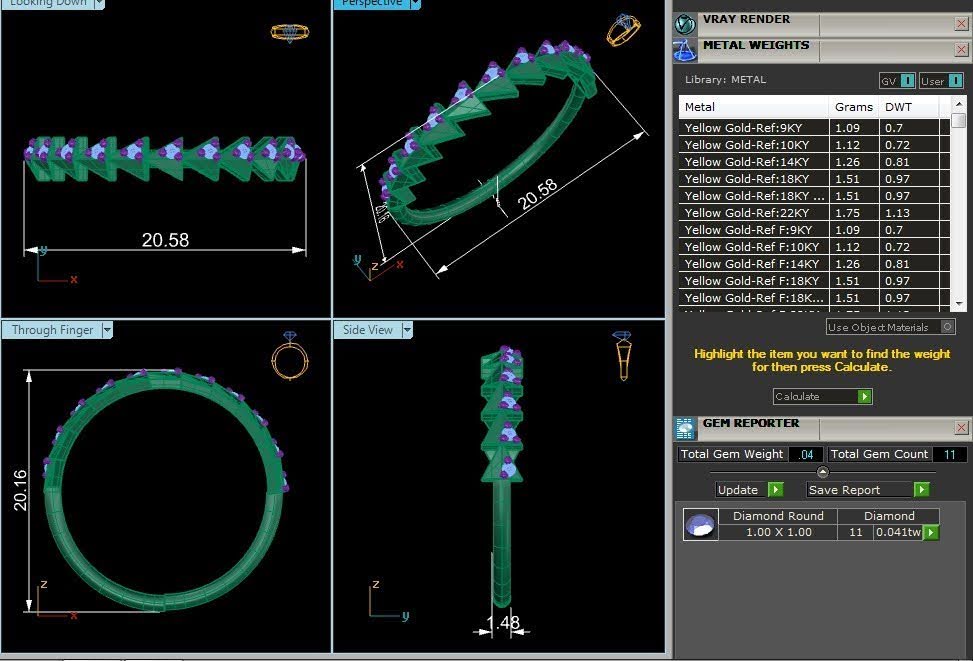
Task: Open the Side View viewport dropdown
Action: (x=407, y=330)
